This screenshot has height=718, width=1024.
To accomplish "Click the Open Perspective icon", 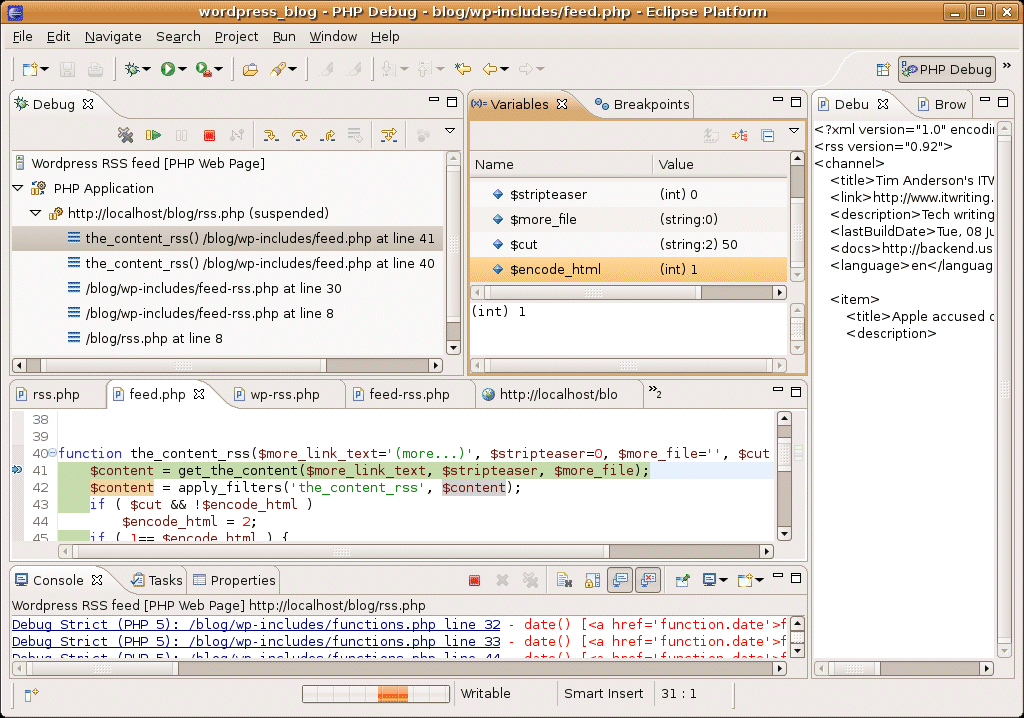I will point(883,69).
